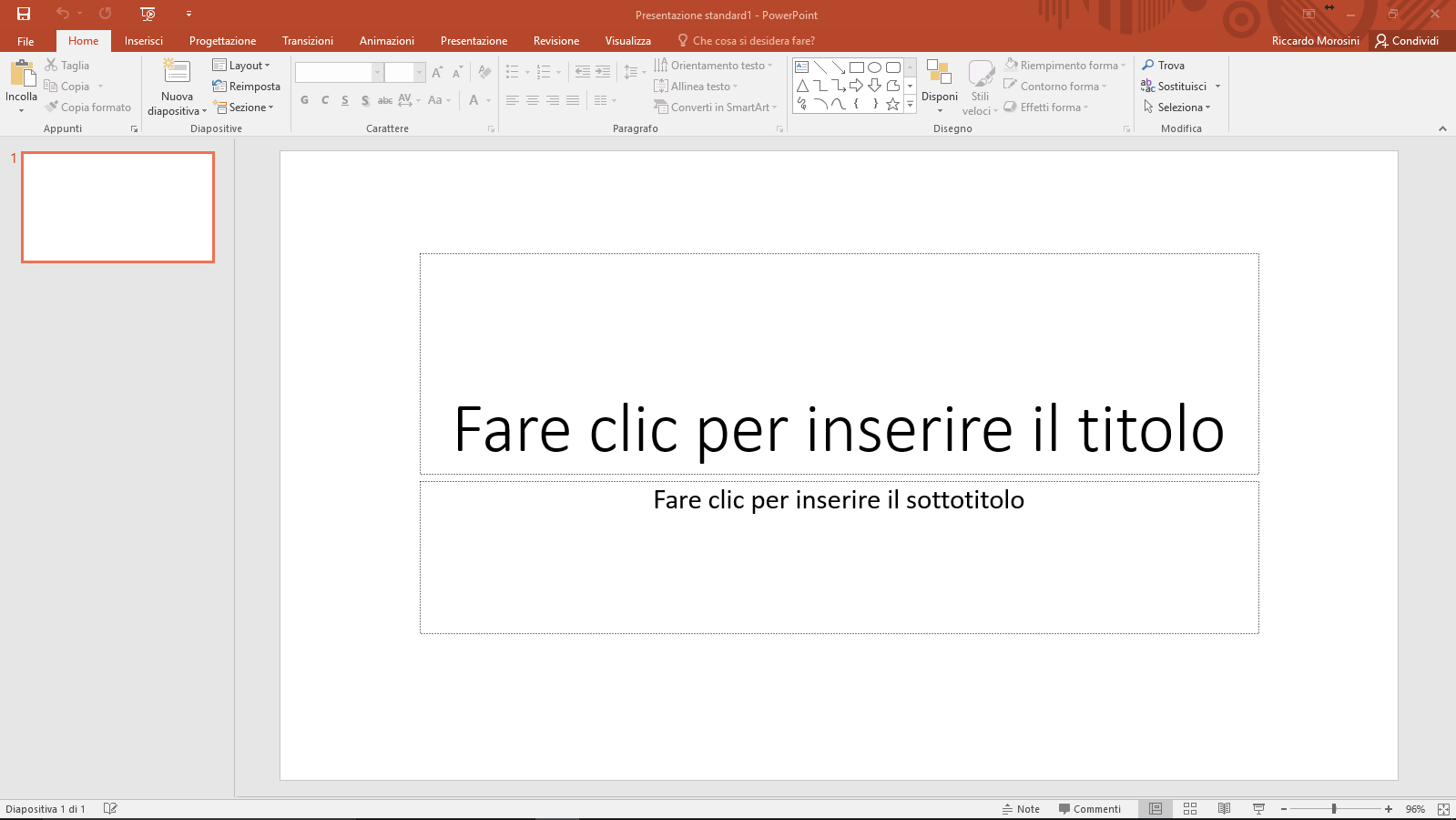Toggle italic formatting C button
This screenshot has height=820, width=1456.
tap(325, 100)
